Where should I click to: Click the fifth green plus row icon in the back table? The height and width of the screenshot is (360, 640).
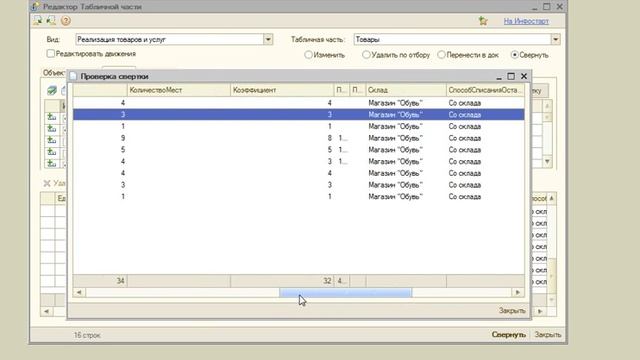[x=51, y=163]
